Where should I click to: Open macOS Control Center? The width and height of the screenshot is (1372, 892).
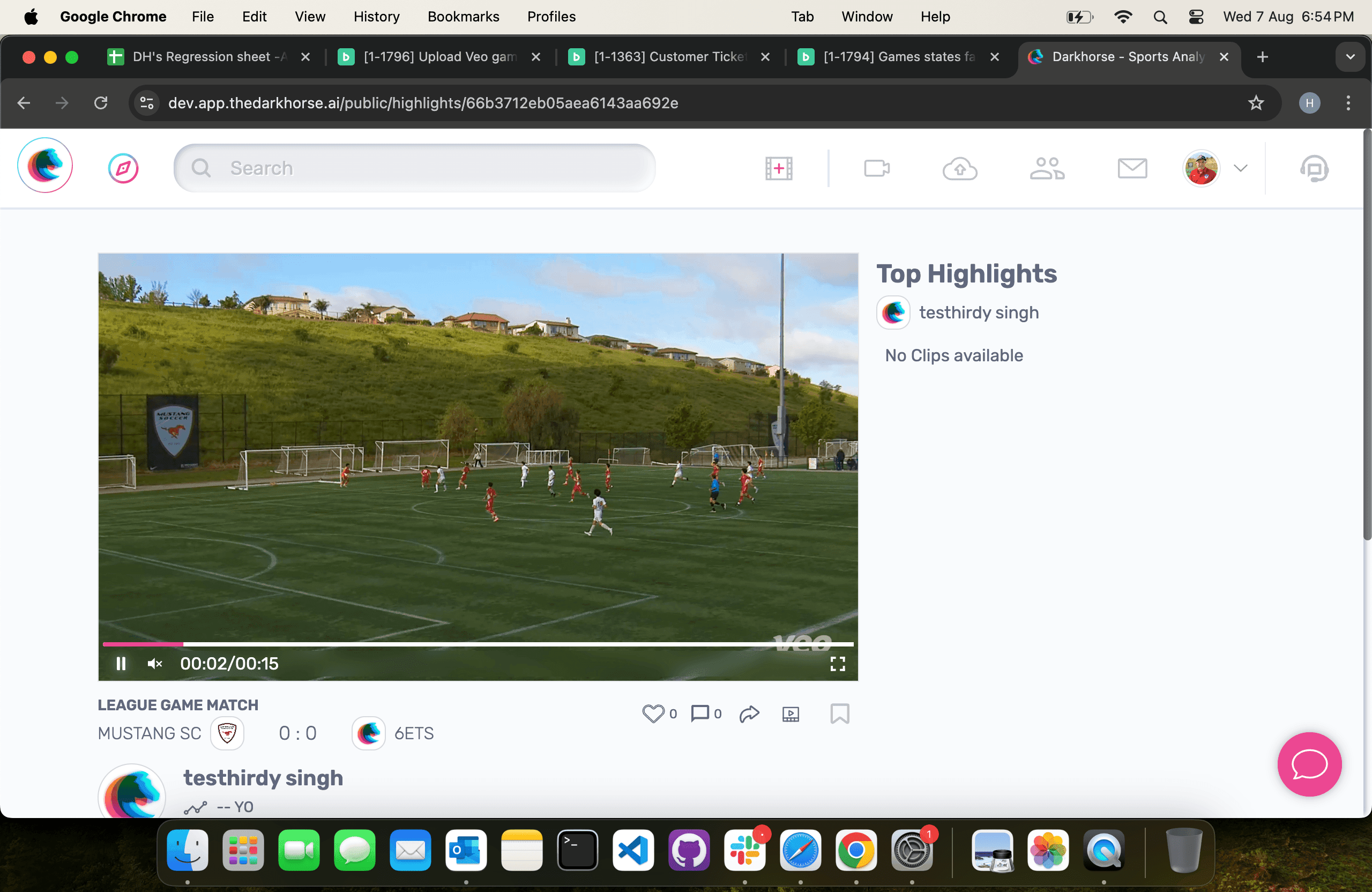[1197, 17]
